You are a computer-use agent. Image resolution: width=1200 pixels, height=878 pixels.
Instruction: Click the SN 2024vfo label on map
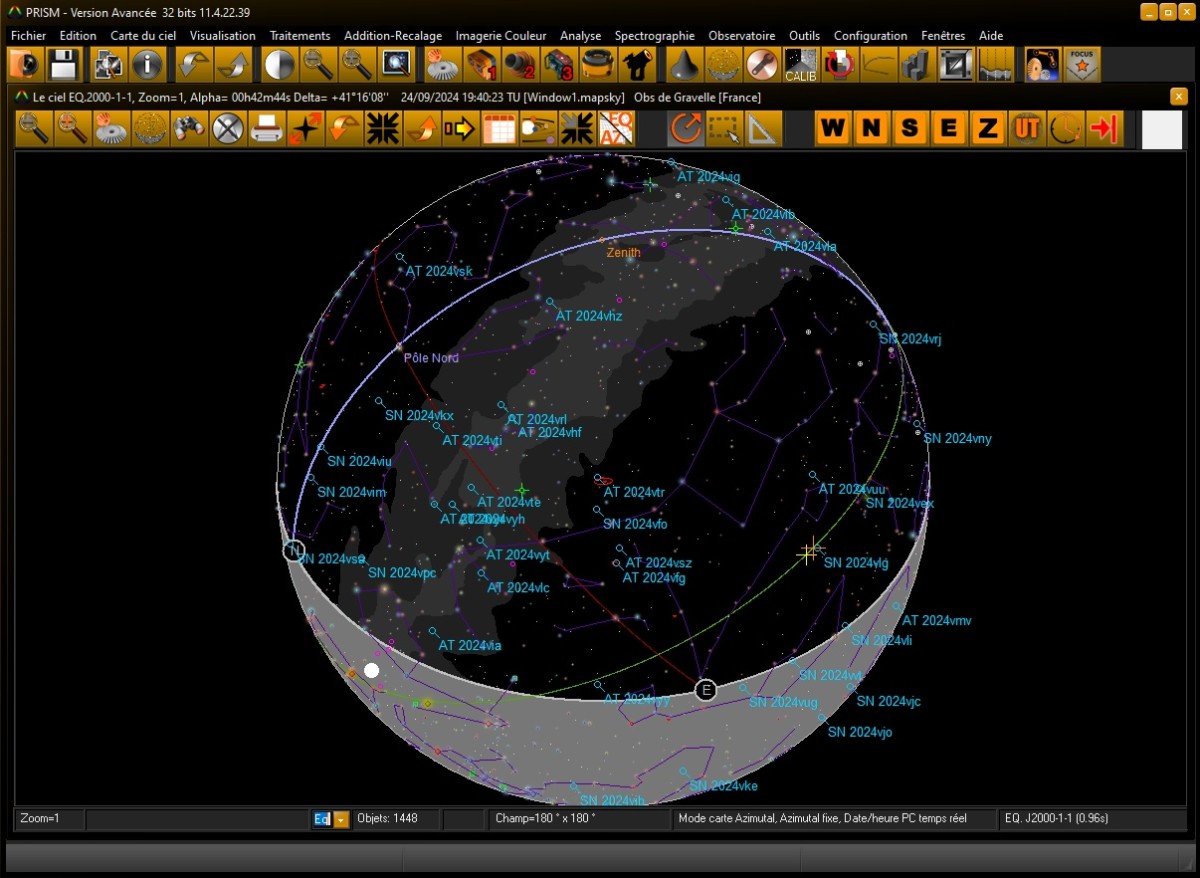click(634, 524)
